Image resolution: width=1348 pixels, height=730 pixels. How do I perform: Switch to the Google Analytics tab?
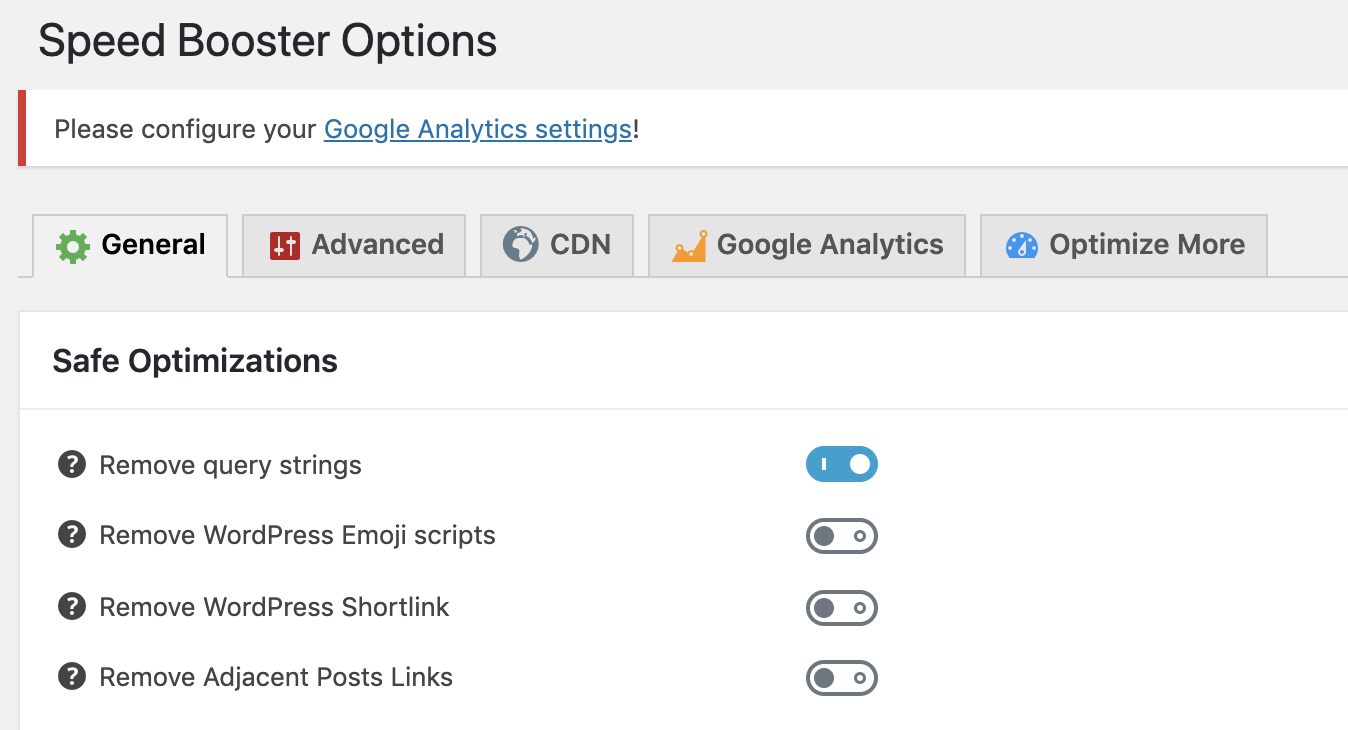[807, 245]
